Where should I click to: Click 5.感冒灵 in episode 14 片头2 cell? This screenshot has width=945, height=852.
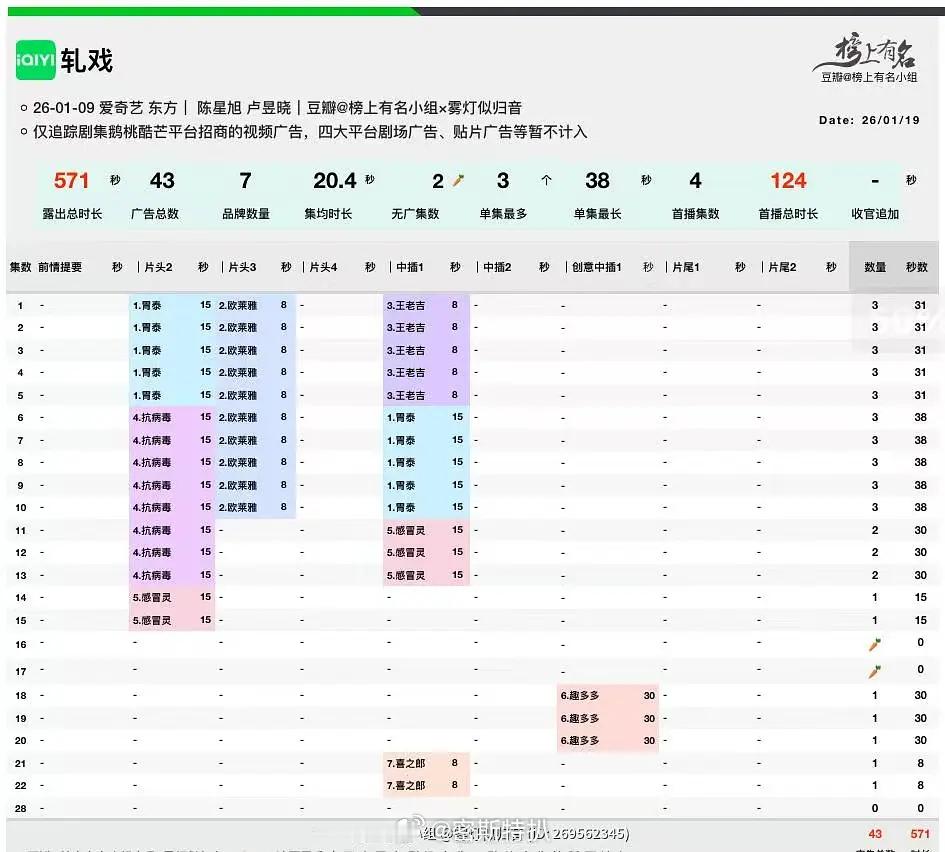pos(152,598)
